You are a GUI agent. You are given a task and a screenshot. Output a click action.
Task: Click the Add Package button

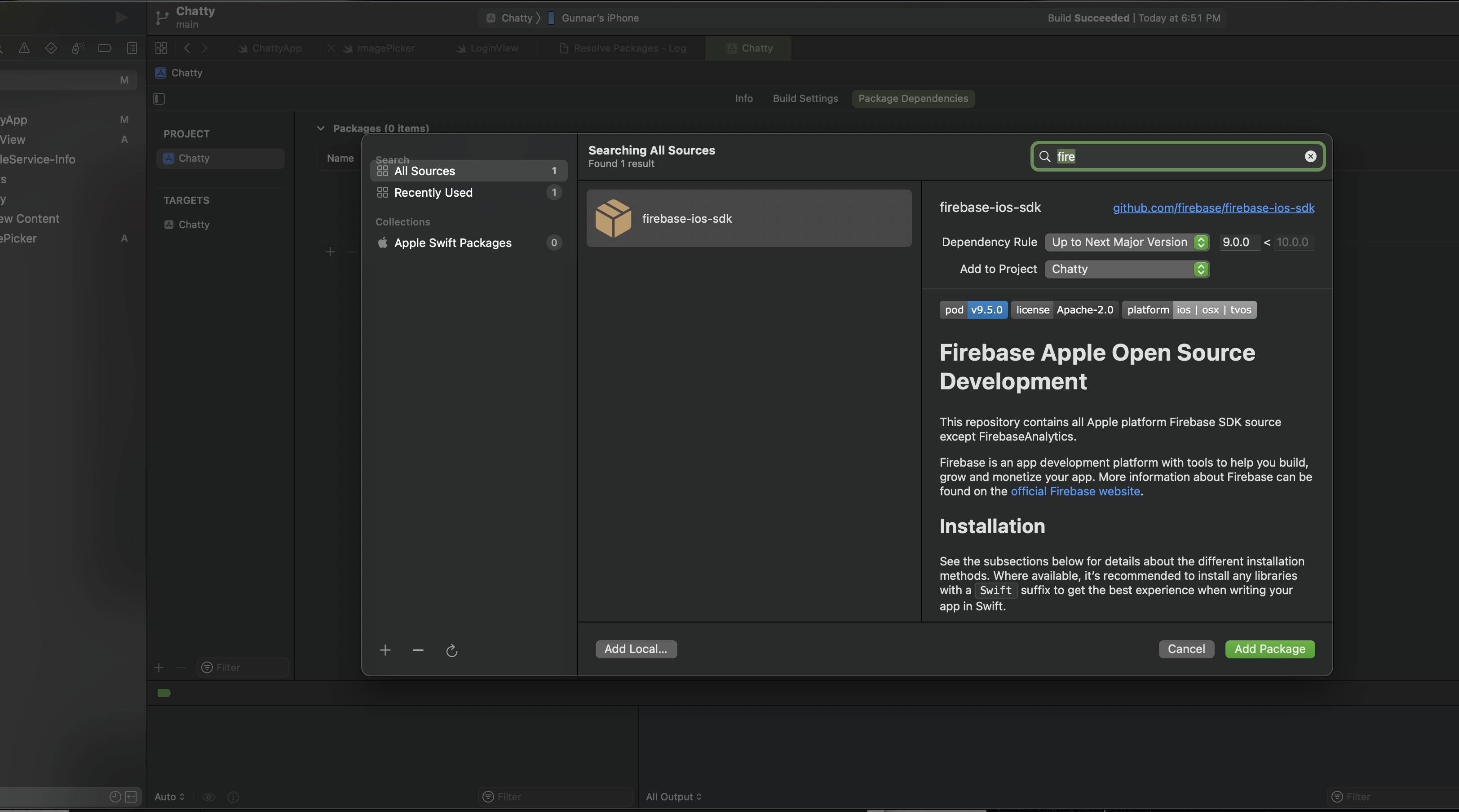tap(1270, 649)
